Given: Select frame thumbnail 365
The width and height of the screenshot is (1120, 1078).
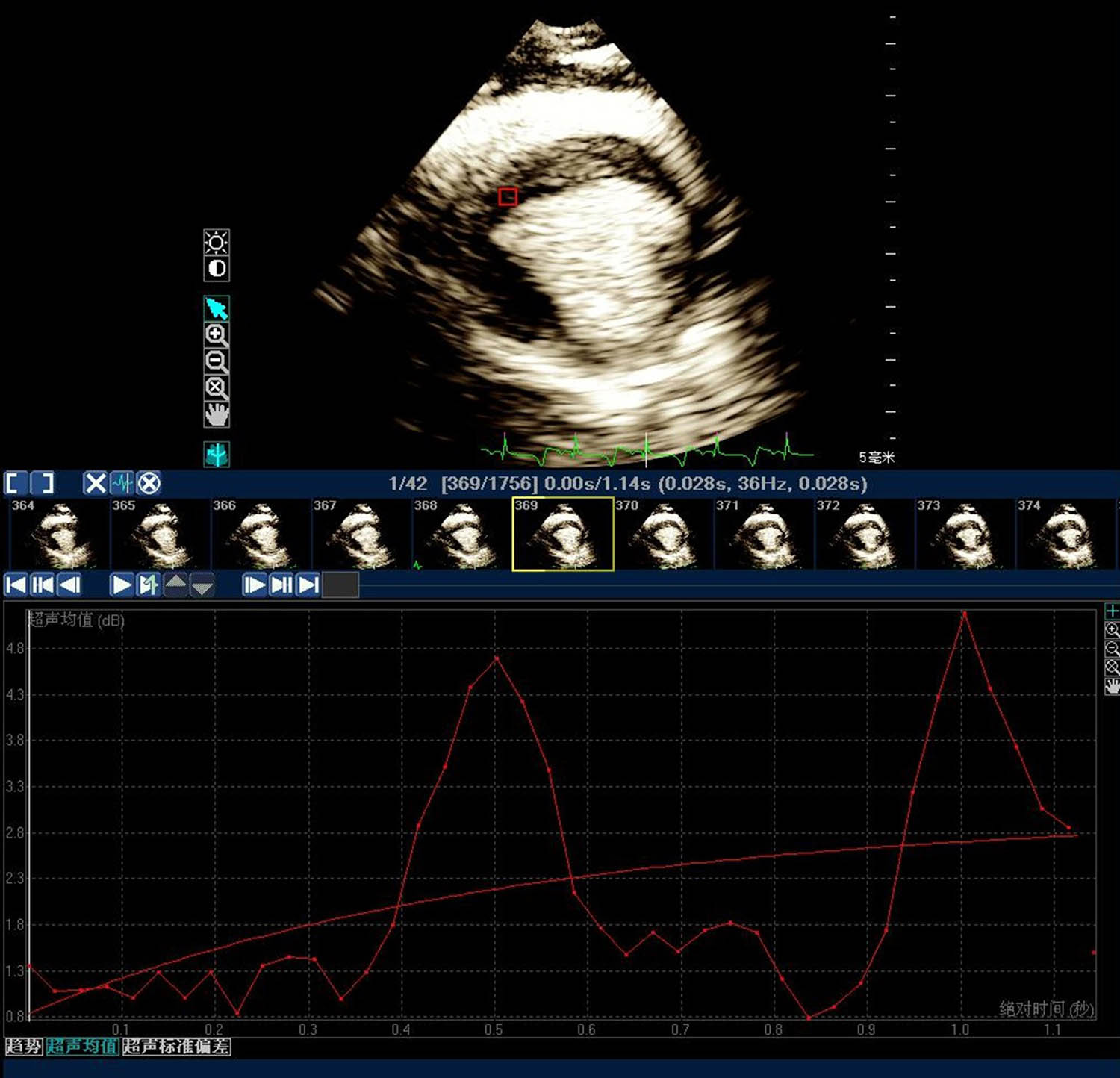Looking at the screenshot, I should [160, 534].
